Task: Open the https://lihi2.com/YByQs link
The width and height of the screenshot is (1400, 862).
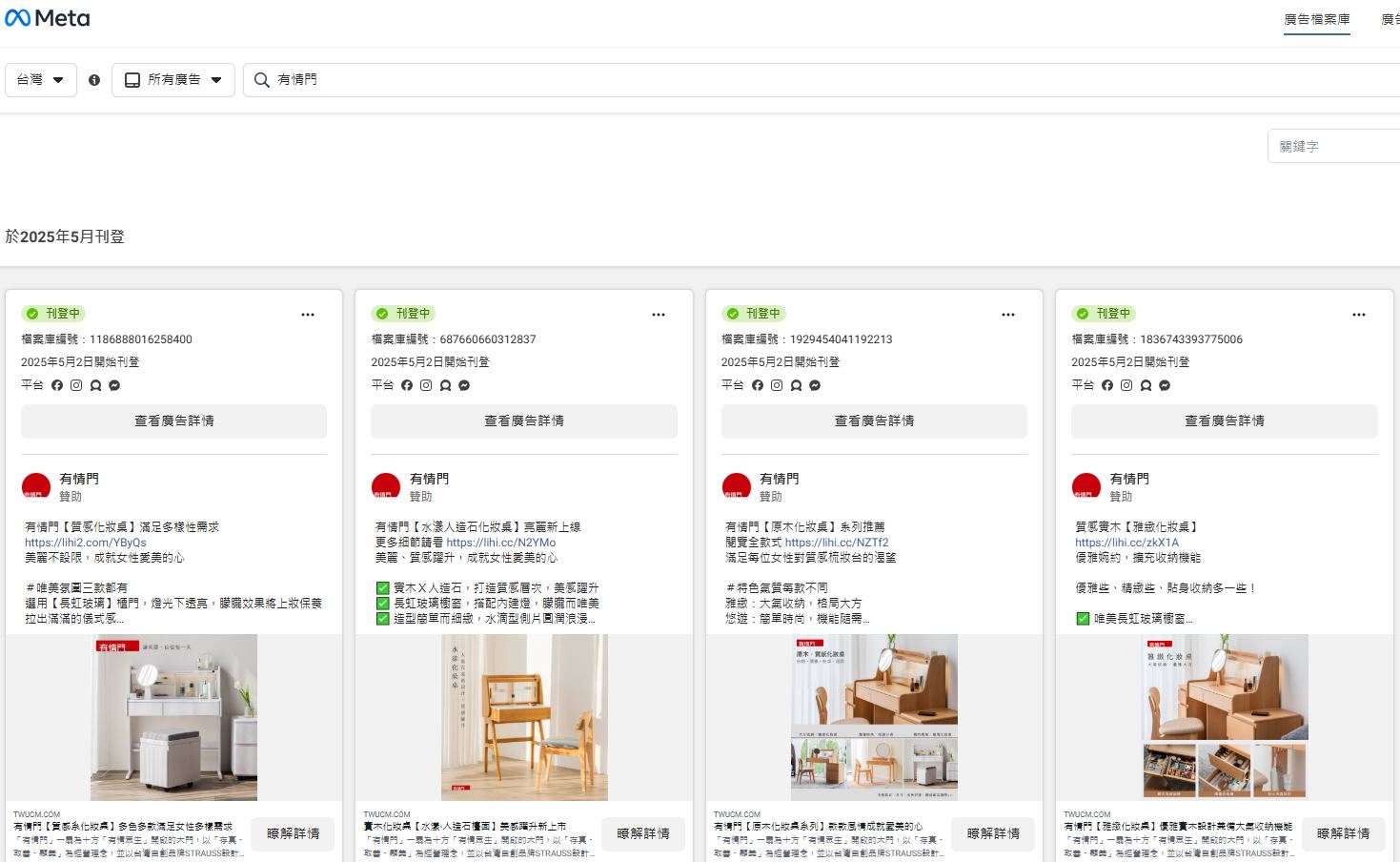Action: (x=86, y=543)
